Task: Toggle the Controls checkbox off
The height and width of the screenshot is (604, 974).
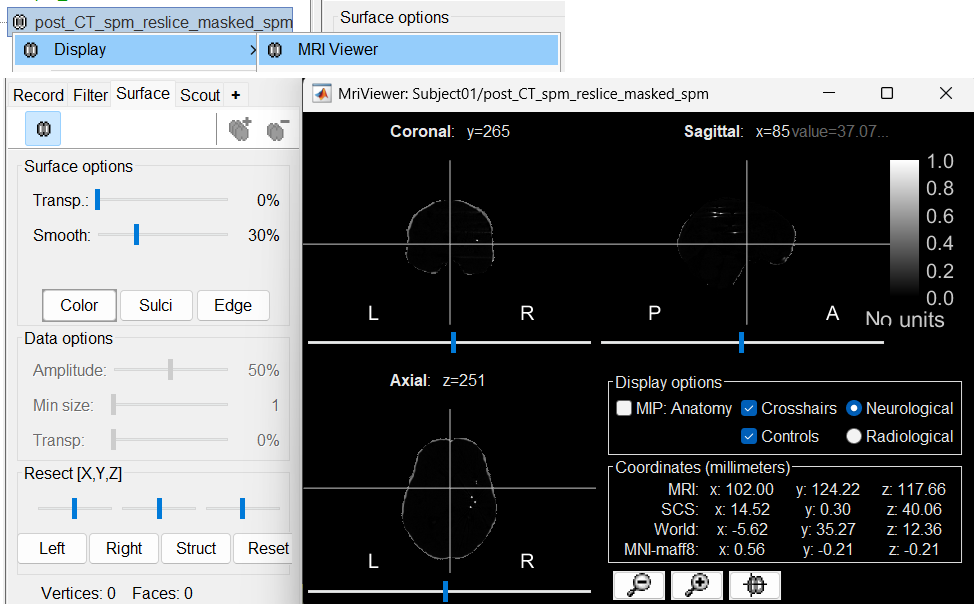Action: point(750,436)
